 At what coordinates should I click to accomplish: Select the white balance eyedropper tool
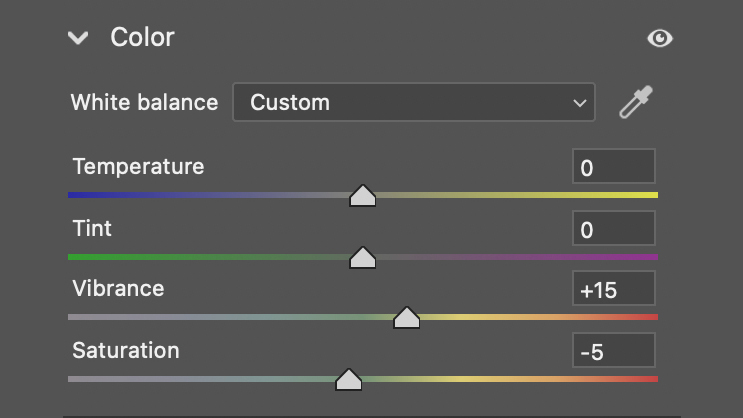coord(636,102)
